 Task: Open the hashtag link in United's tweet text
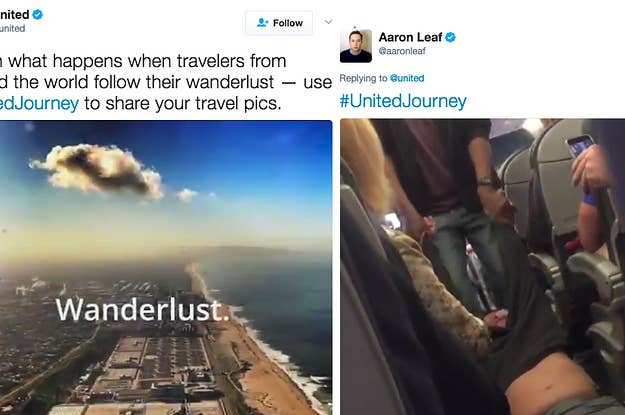(39, 104)
